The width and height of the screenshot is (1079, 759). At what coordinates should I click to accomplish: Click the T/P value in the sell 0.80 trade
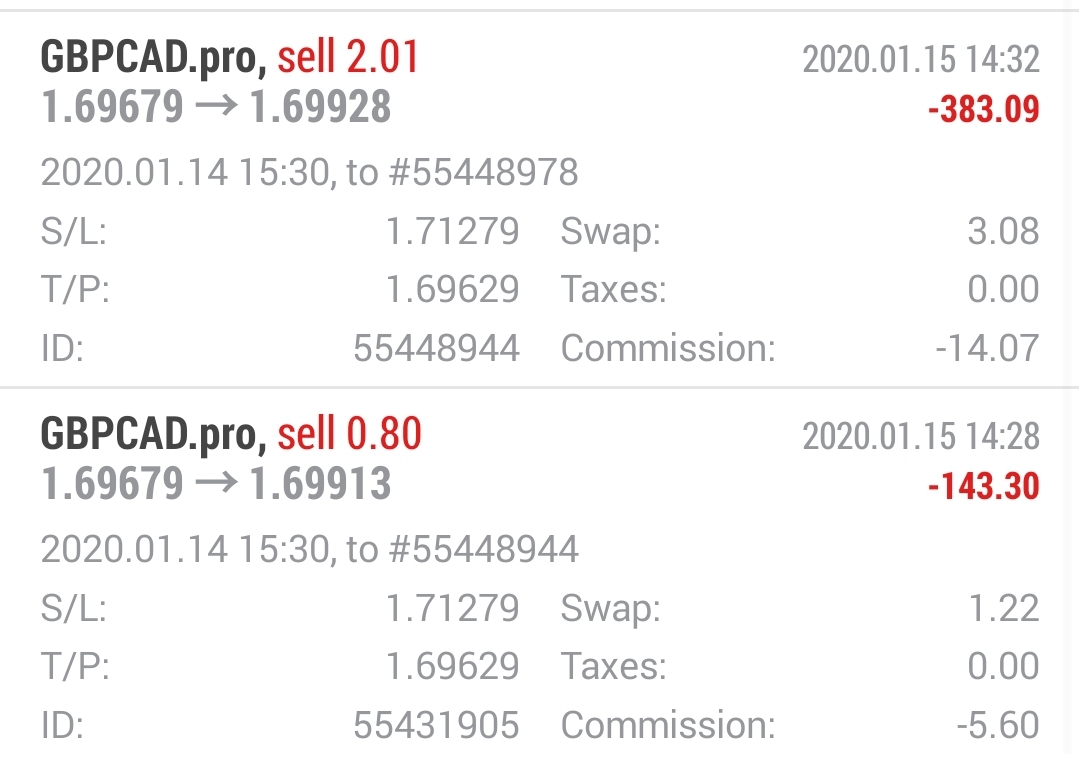point(452,666)
